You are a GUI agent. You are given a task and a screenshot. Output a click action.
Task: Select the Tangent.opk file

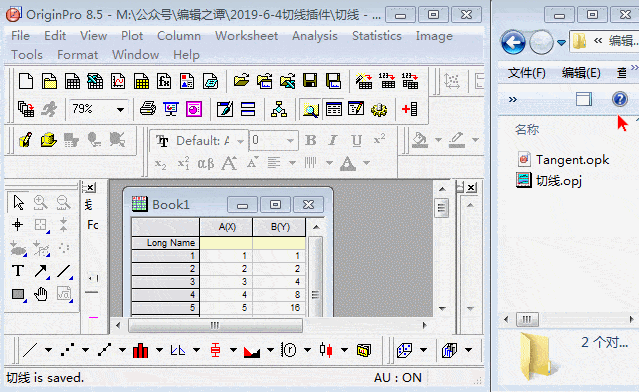tap(563, 159)
